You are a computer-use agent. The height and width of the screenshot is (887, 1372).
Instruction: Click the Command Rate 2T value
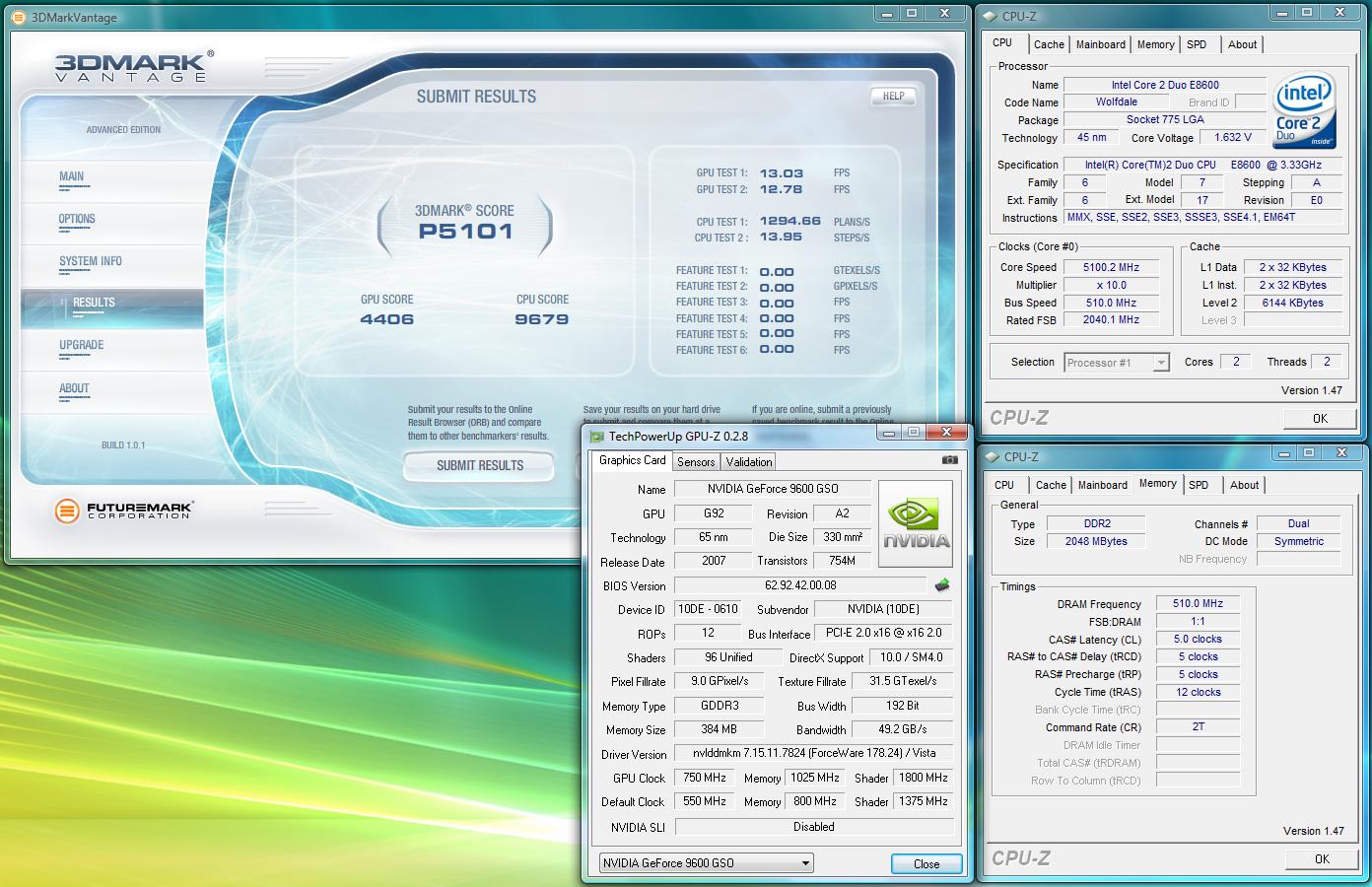point(1198,727)
